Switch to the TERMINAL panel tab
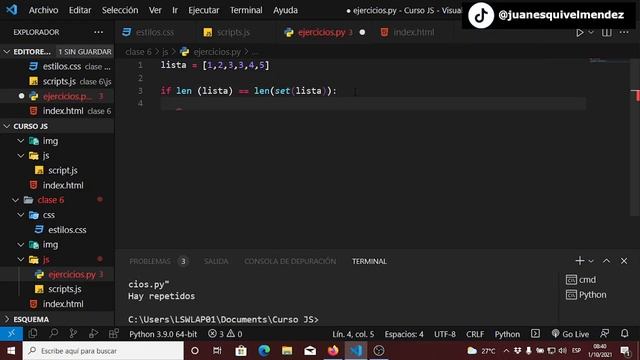 tap(369, 261)
